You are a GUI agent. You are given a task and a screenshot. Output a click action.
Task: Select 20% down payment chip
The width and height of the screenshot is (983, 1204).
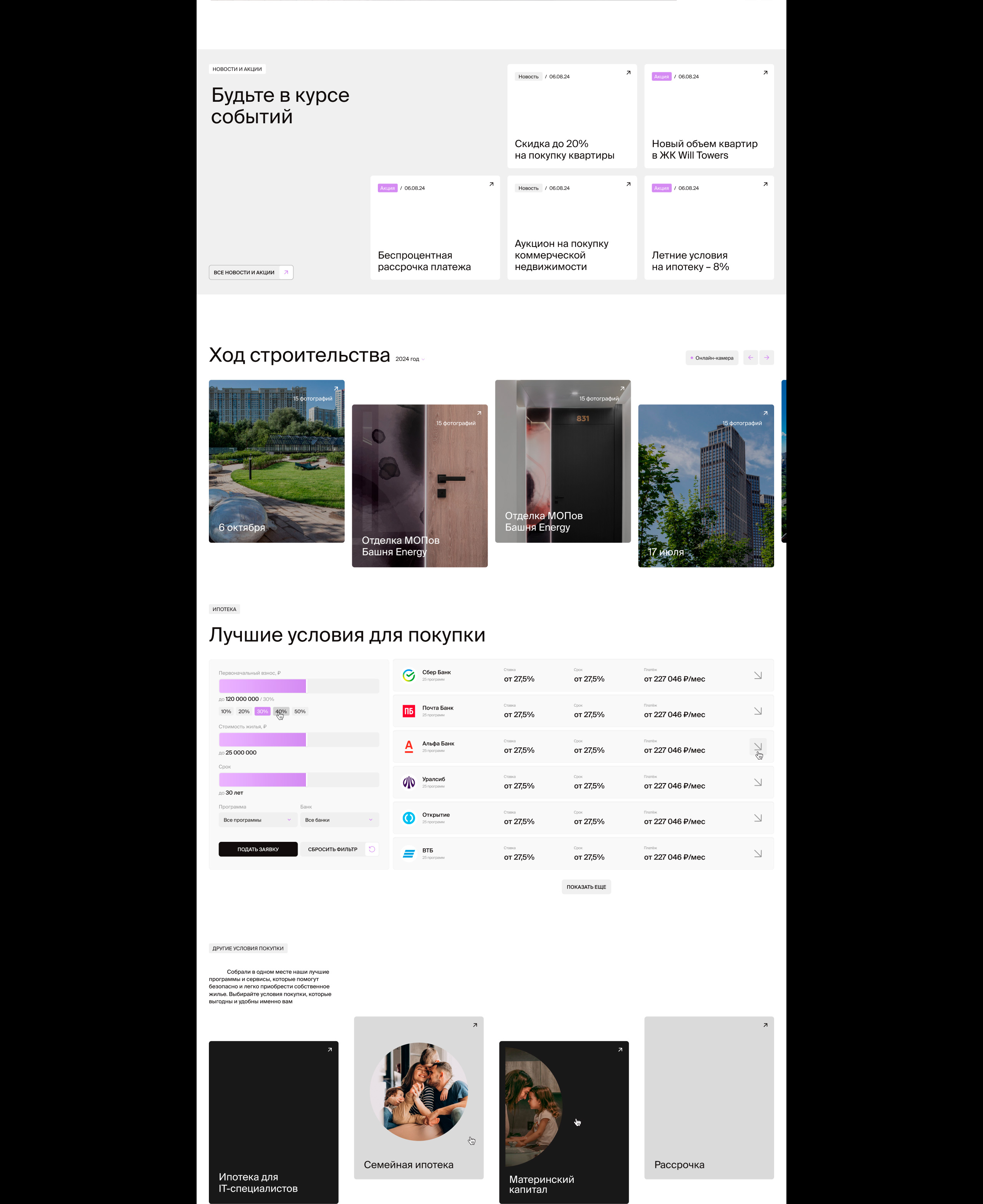pos(244,711)
